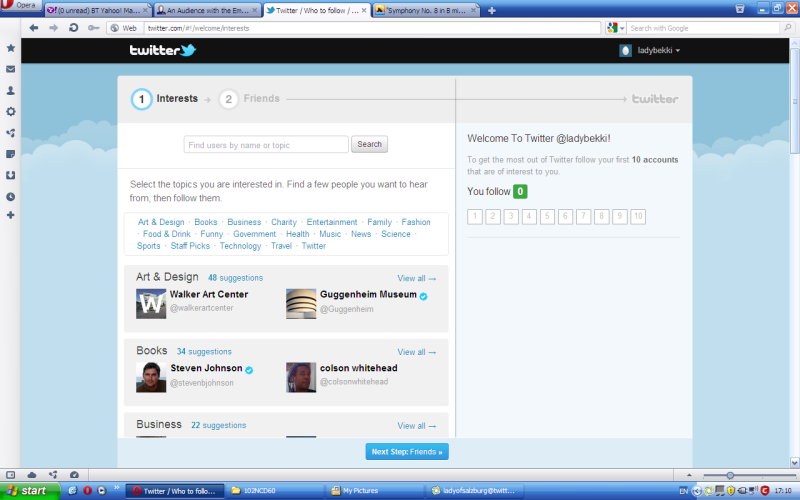Switch to the Symphony No. 8 tab
The height and width of the screenshot is (500, 800).
click(427, 10)
